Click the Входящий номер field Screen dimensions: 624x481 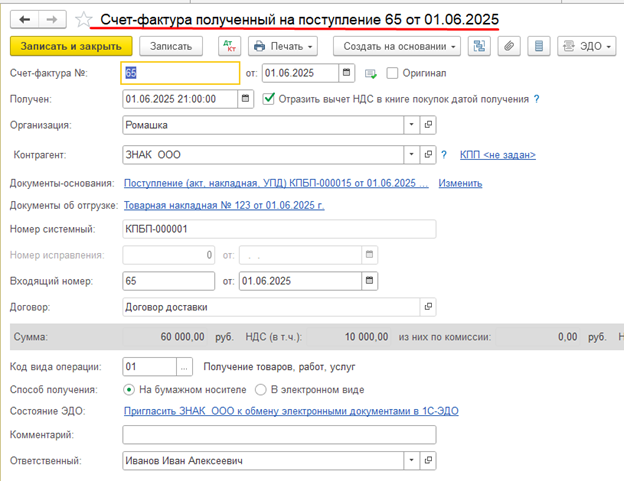point(169,281)
